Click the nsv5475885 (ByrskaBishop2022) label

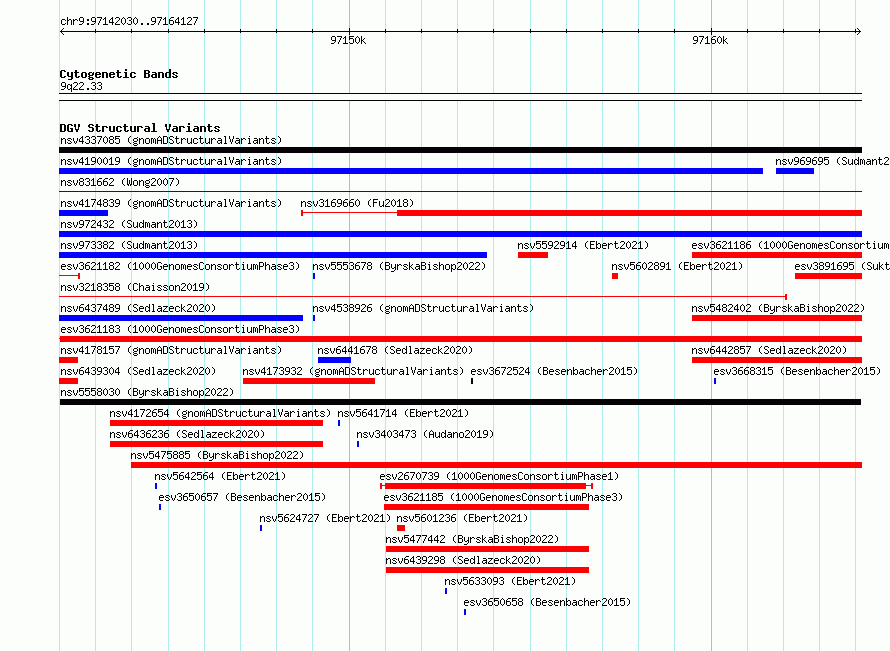pyautogui.click(x=217, y=455)
